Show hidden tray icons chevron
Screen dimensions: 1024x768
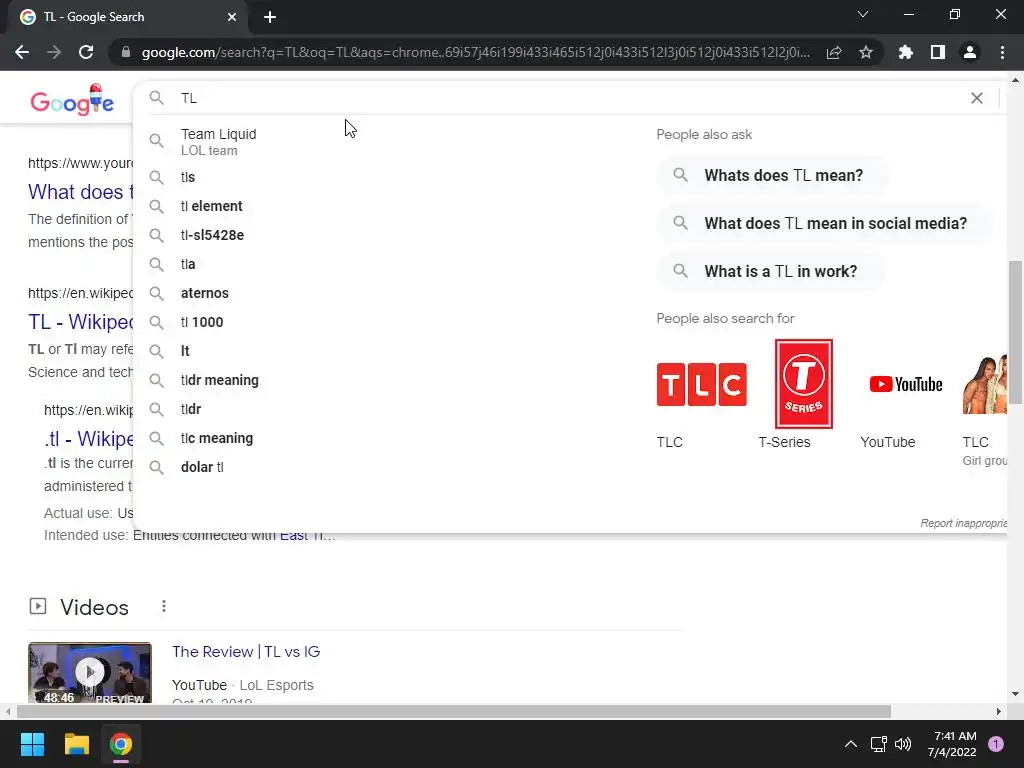(850, 744)
